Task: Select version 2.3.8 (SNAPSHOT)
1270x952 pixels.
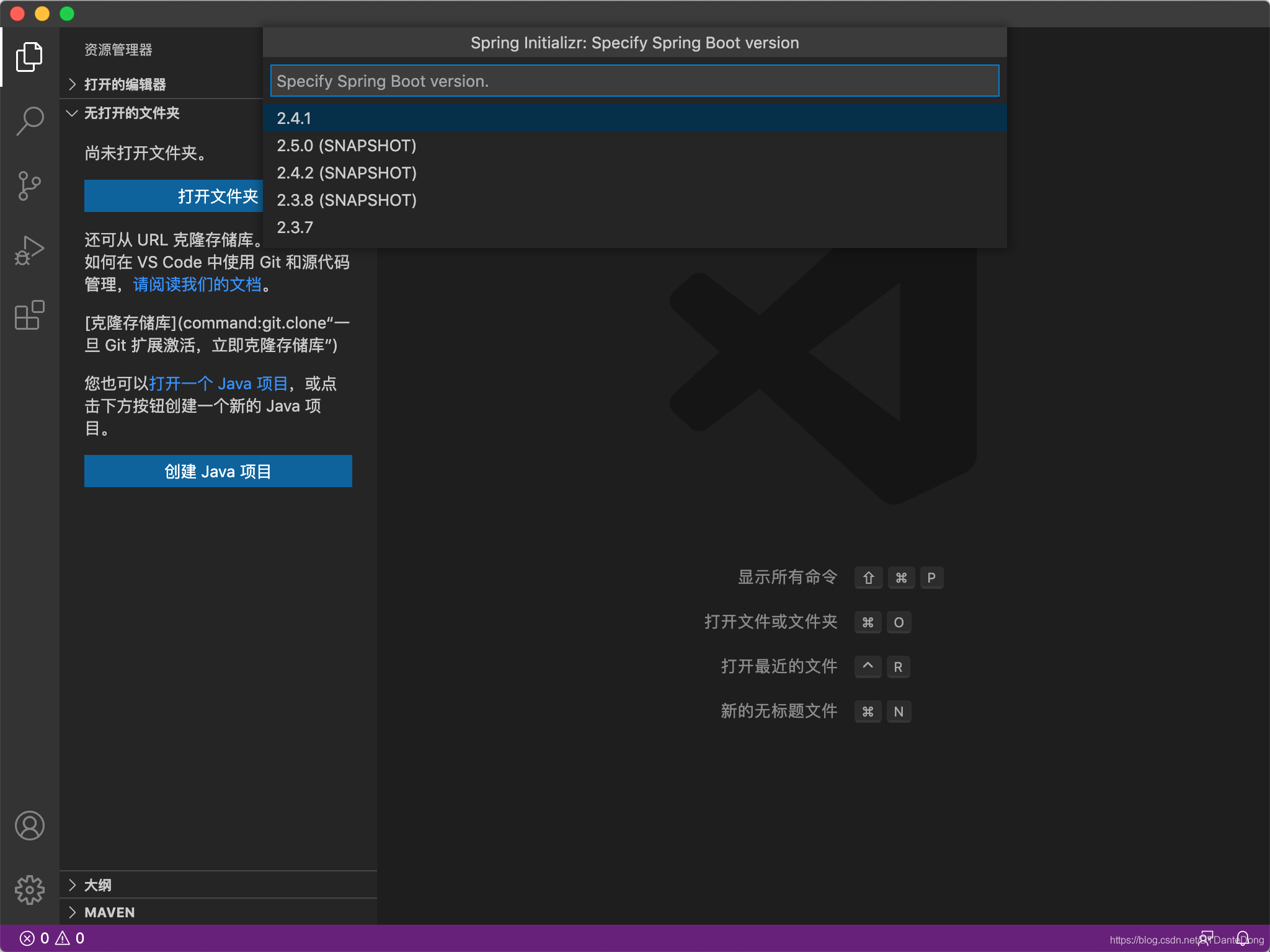Action: pyautogui.click(x=634, y=200)
